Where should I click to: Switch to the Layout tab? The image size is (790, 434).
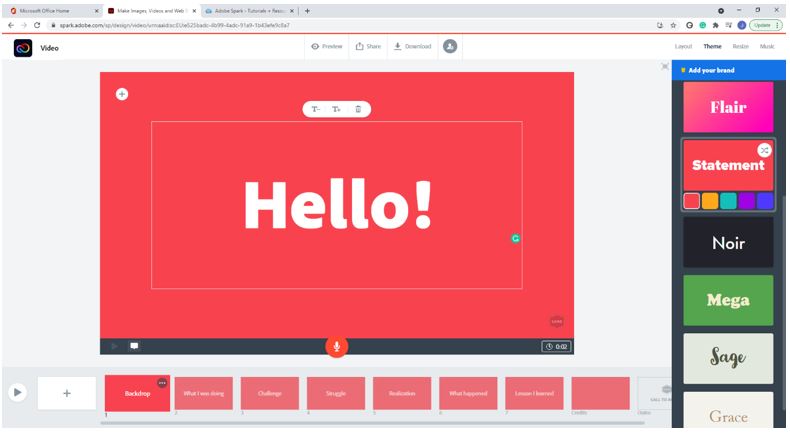683,46
